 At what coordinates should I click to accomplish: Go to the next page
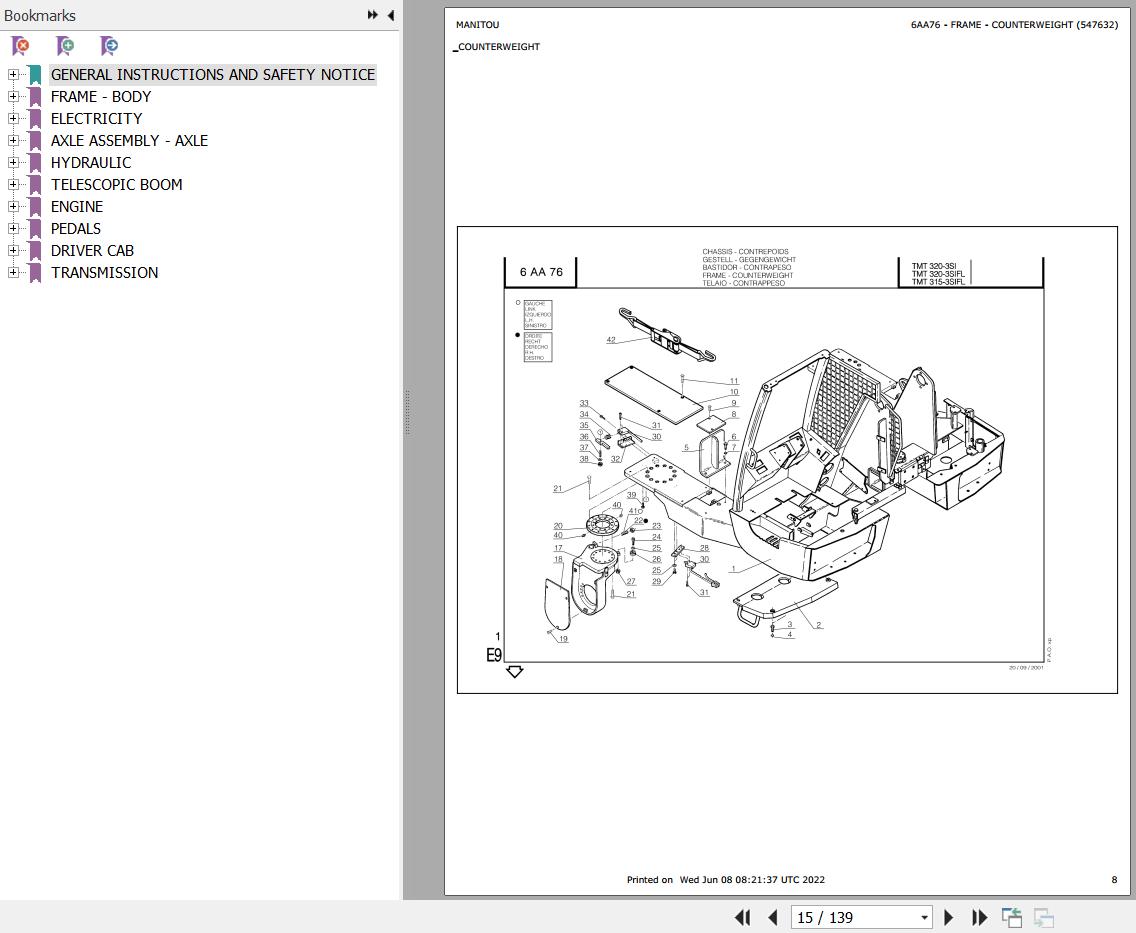click(948, 918)
